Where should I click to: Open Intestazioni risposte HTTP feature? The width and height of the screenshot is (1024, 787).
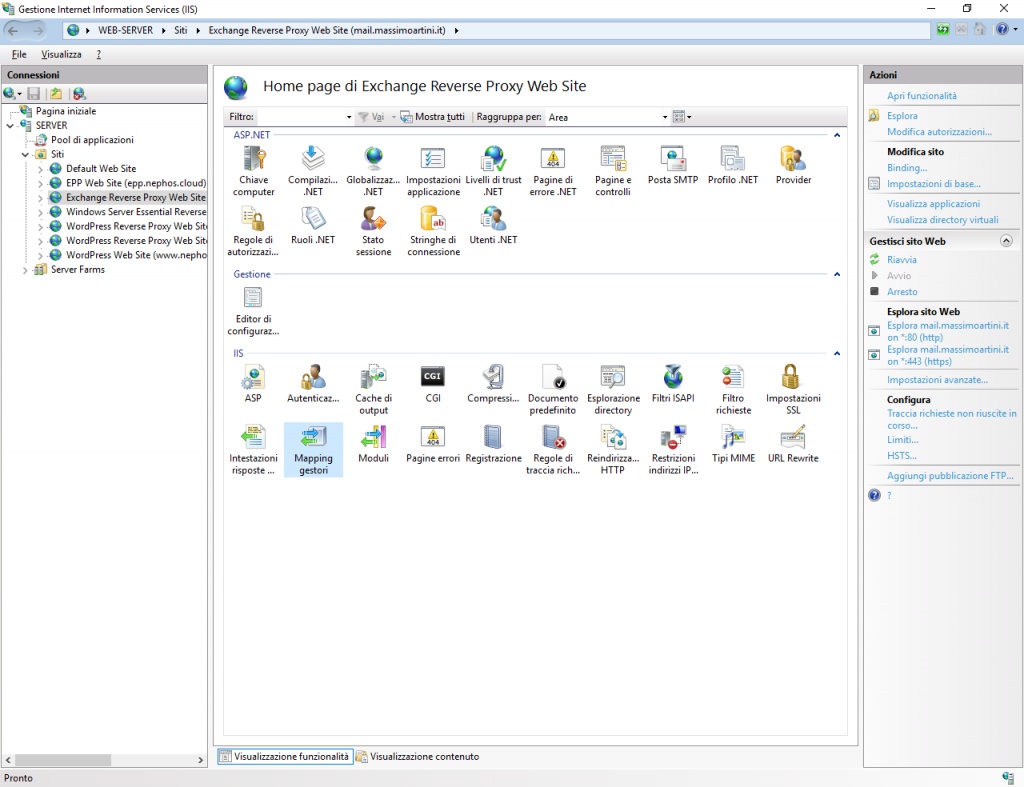[253, 449]
